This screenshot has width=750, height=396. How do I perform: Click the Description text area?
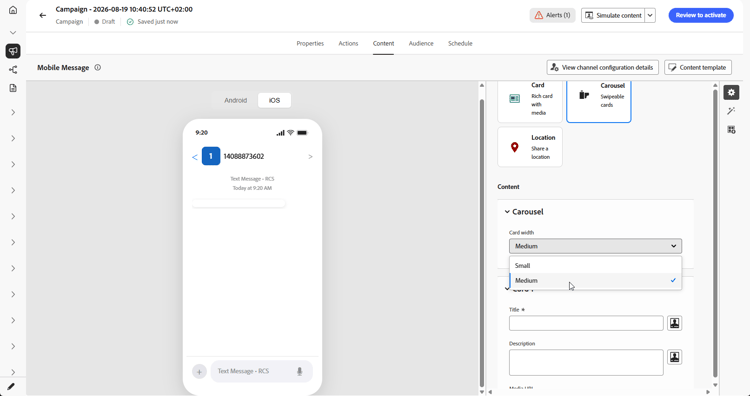click(586, 363)
